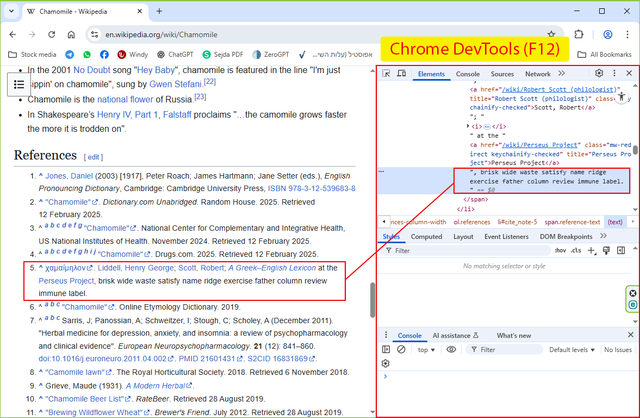
Task: Open the Perseus Project link in reference 5
Action: point(66,281)
